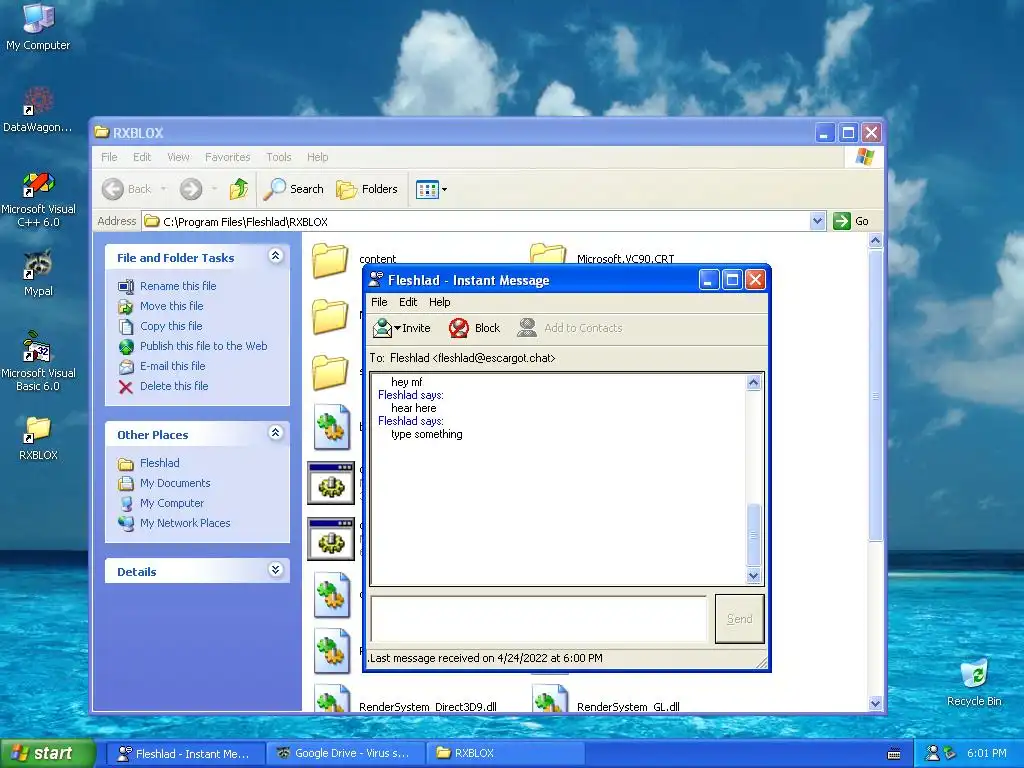Click the messenger buddy icon in system tray
The height and width of the screenshot is (768, 1024).
tap(933, 754)
